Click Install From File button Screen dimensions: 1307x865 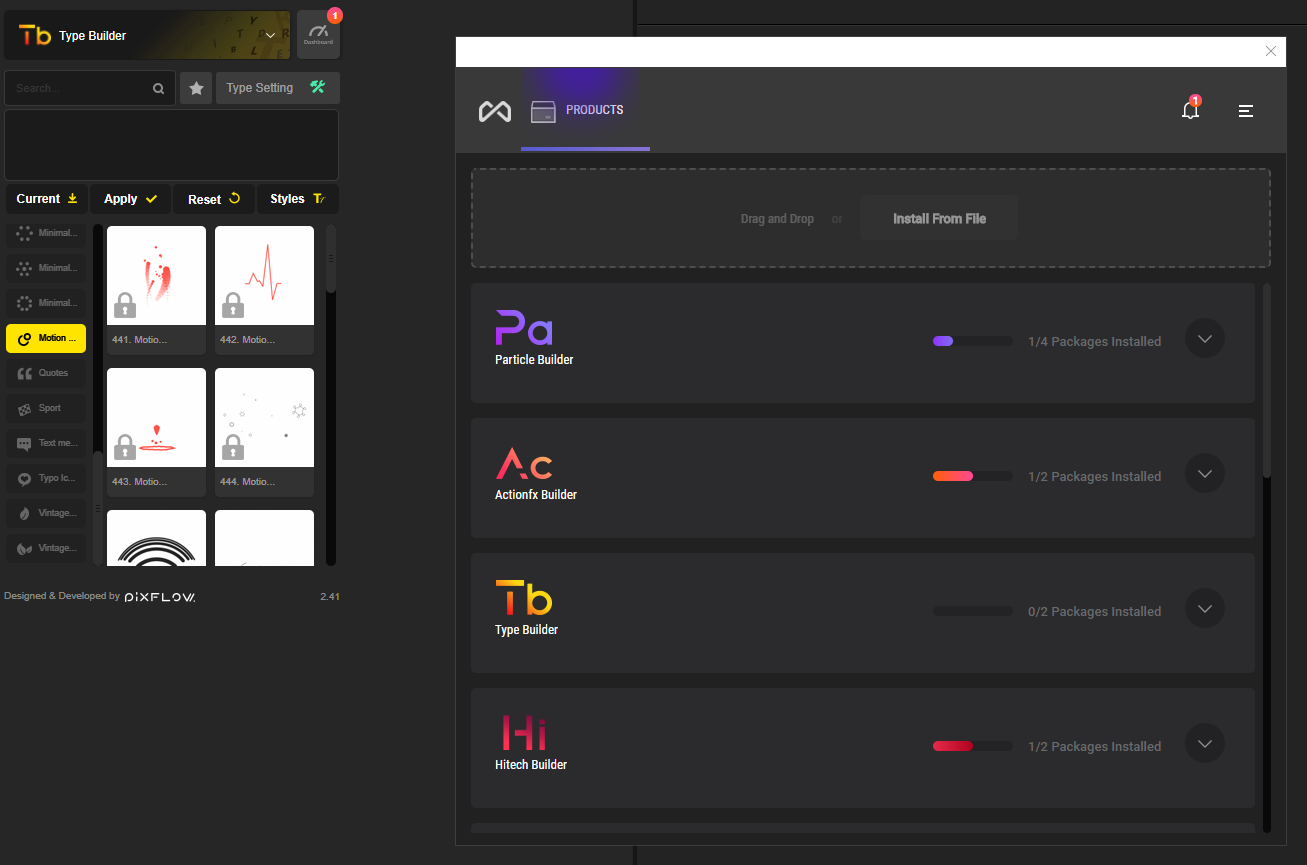(939, 218)
